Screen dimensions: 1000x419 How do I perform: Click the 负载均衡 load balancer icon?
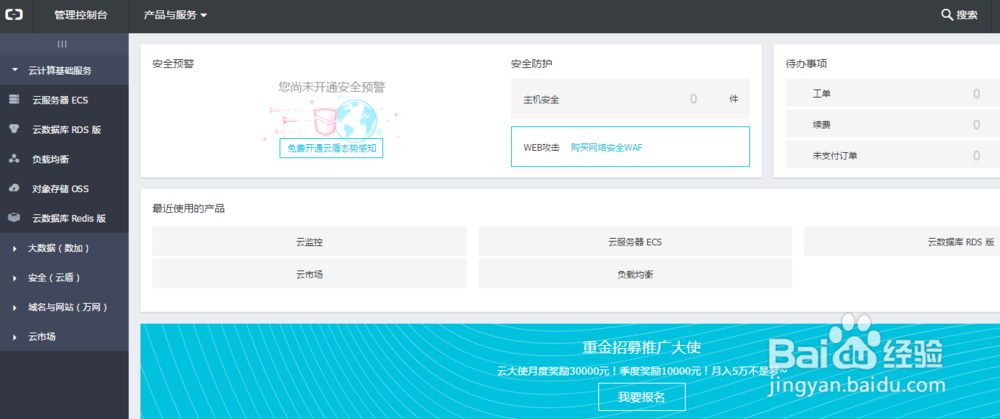(14, 159)
